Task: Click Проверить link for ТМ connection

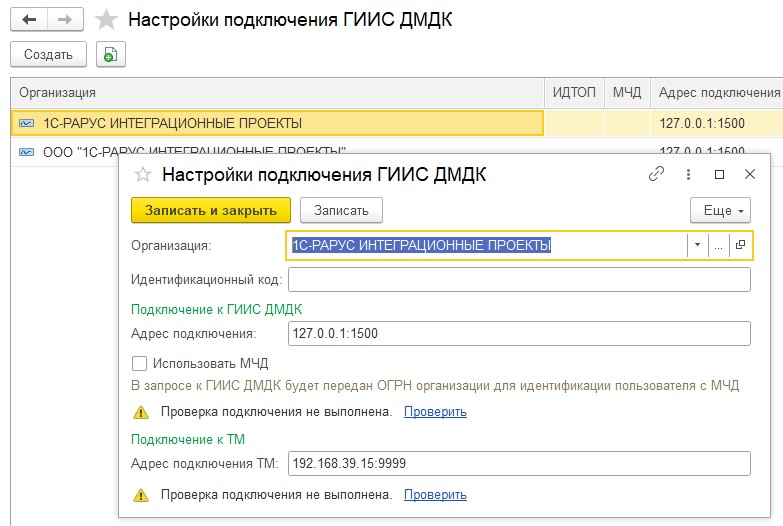Action: tap(435, 495)
